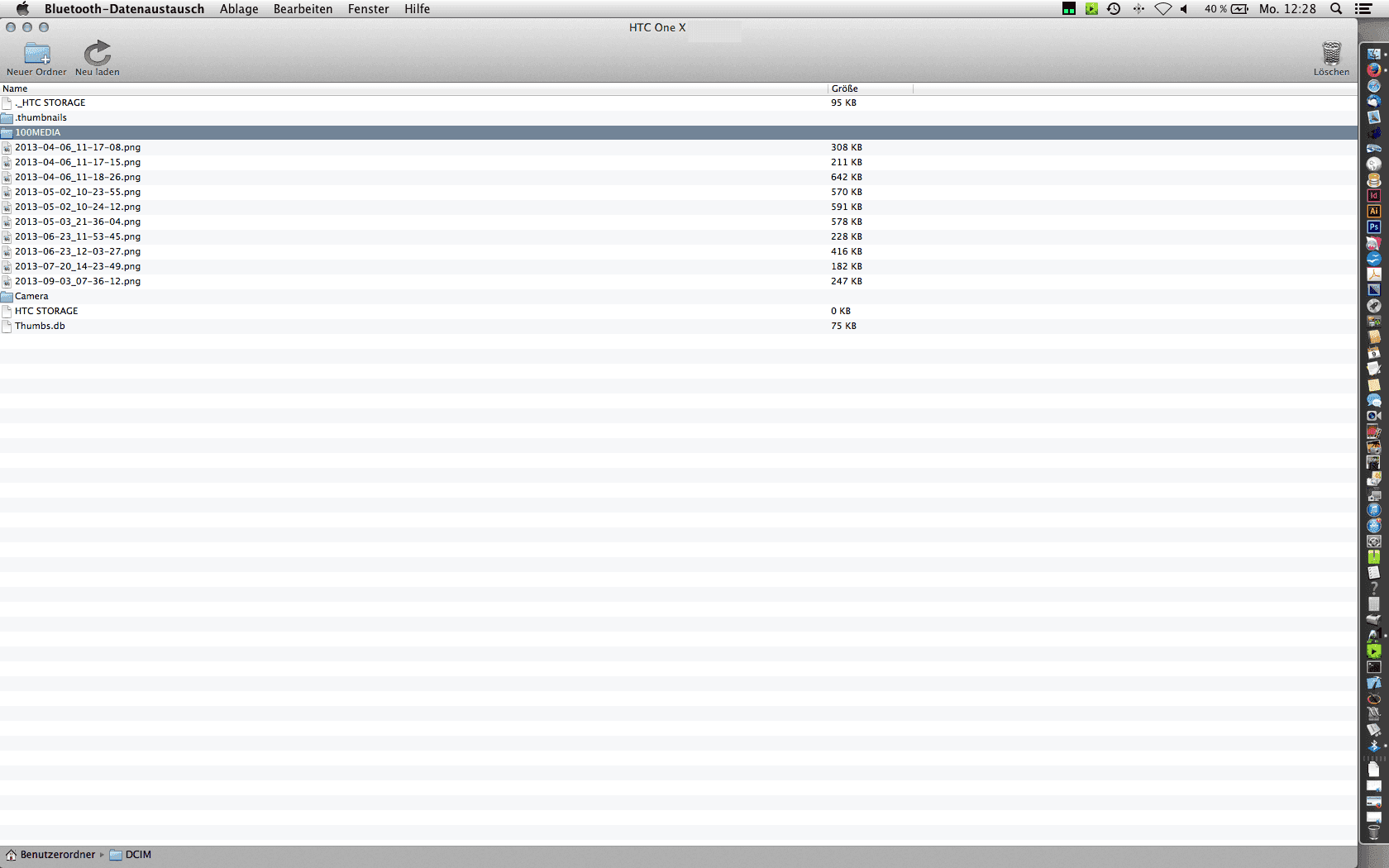
Task: Open Calendar from the dock
Action: (x=1373, y=352)
